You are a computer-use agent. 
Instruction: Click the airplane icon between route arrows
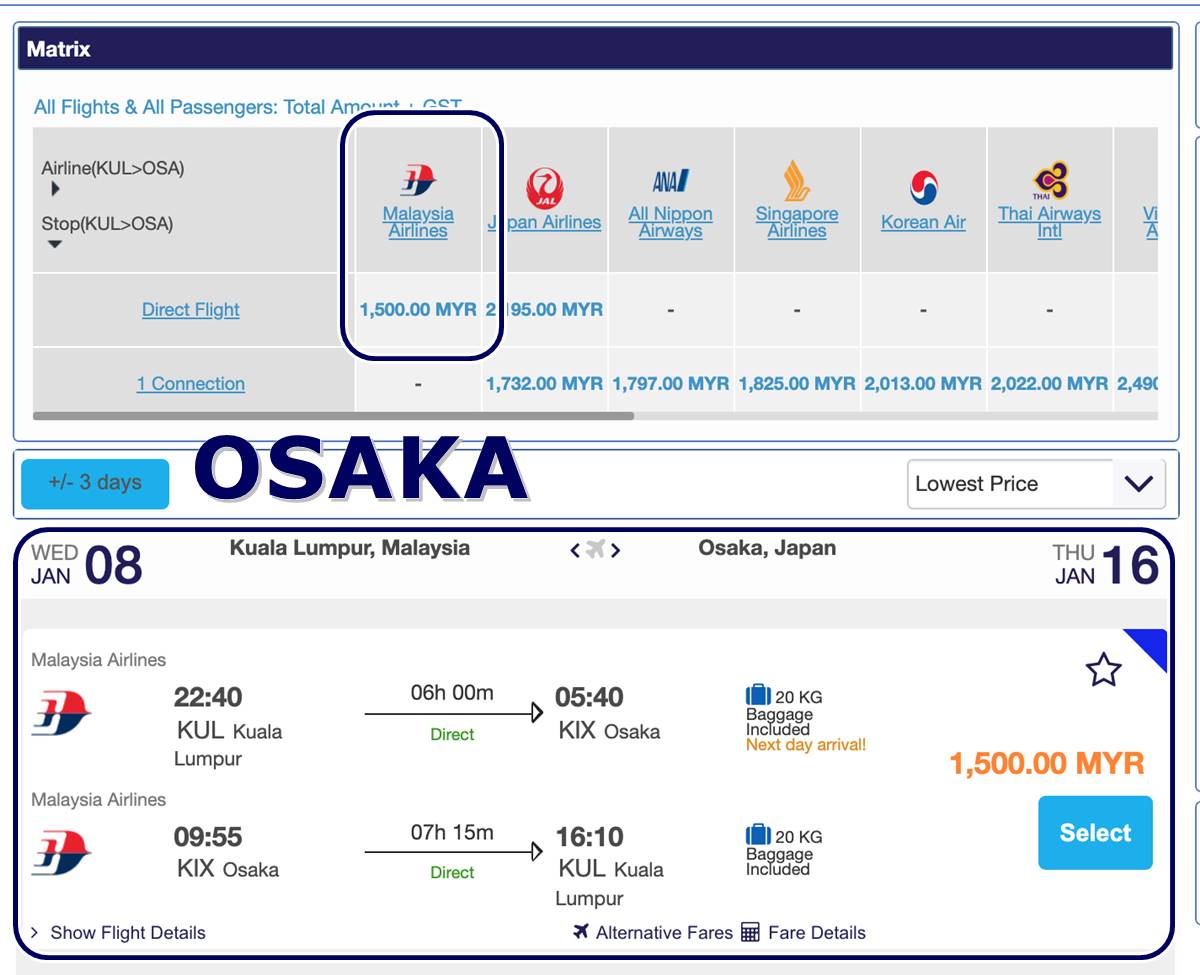pos(596,549)
